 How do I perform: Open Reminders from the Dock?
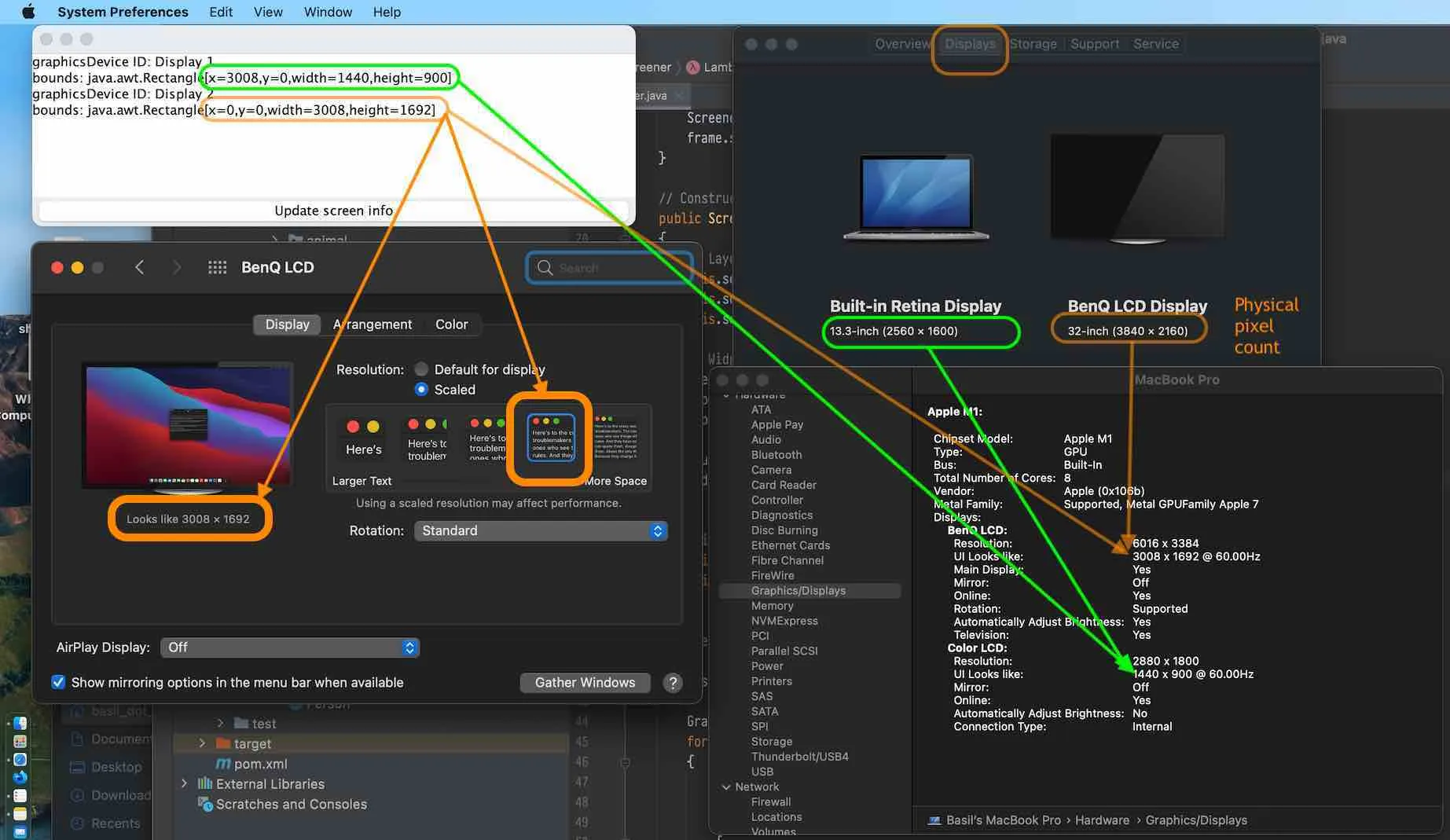click(20, 795)
